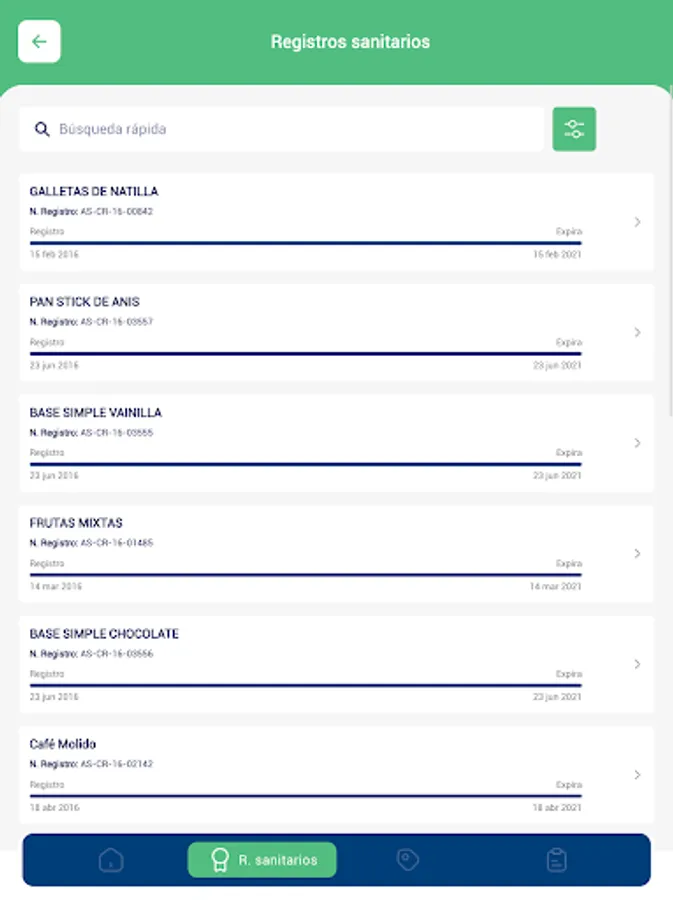Open the filter settings icon

point(574,129)
